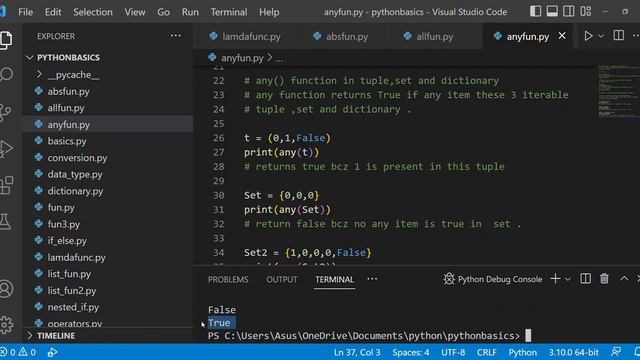Click breadcrumb ellipsis after anyfun.py
Screen dimensions: 640x360
(279, 58)
